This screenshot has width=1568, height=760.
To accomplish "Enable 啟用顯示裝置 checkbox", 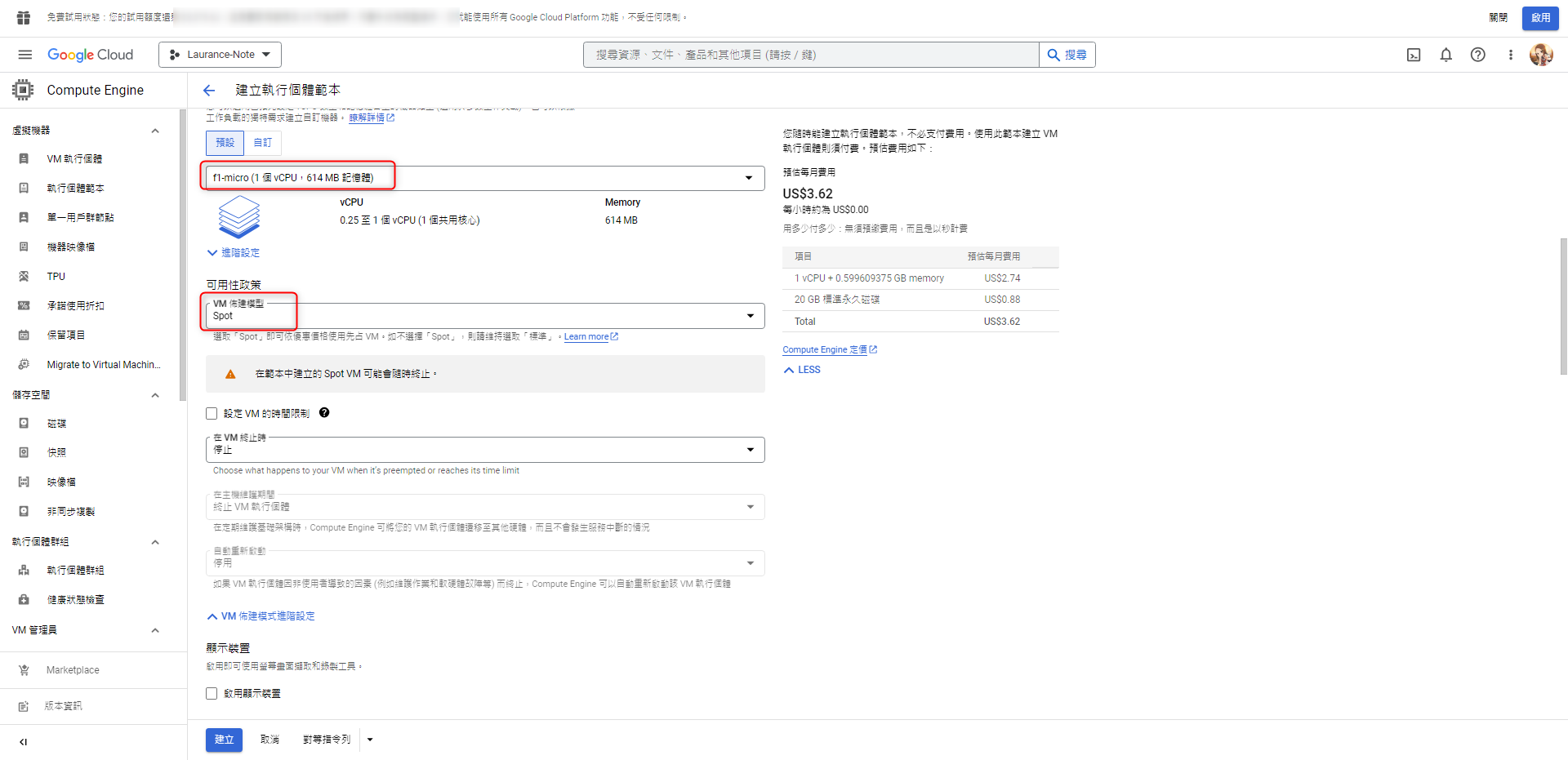I will [x=212, y=694].
